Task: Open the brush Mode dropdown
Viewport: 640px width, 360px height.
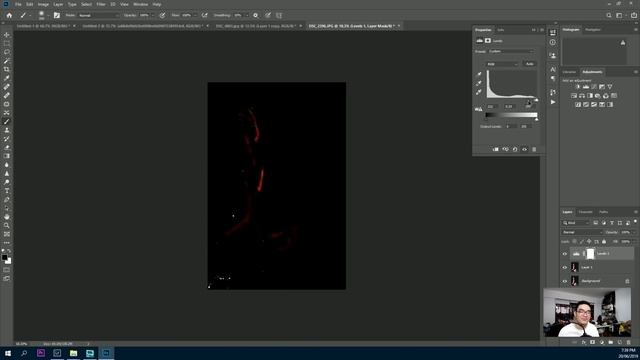Action: click(98, 15)
